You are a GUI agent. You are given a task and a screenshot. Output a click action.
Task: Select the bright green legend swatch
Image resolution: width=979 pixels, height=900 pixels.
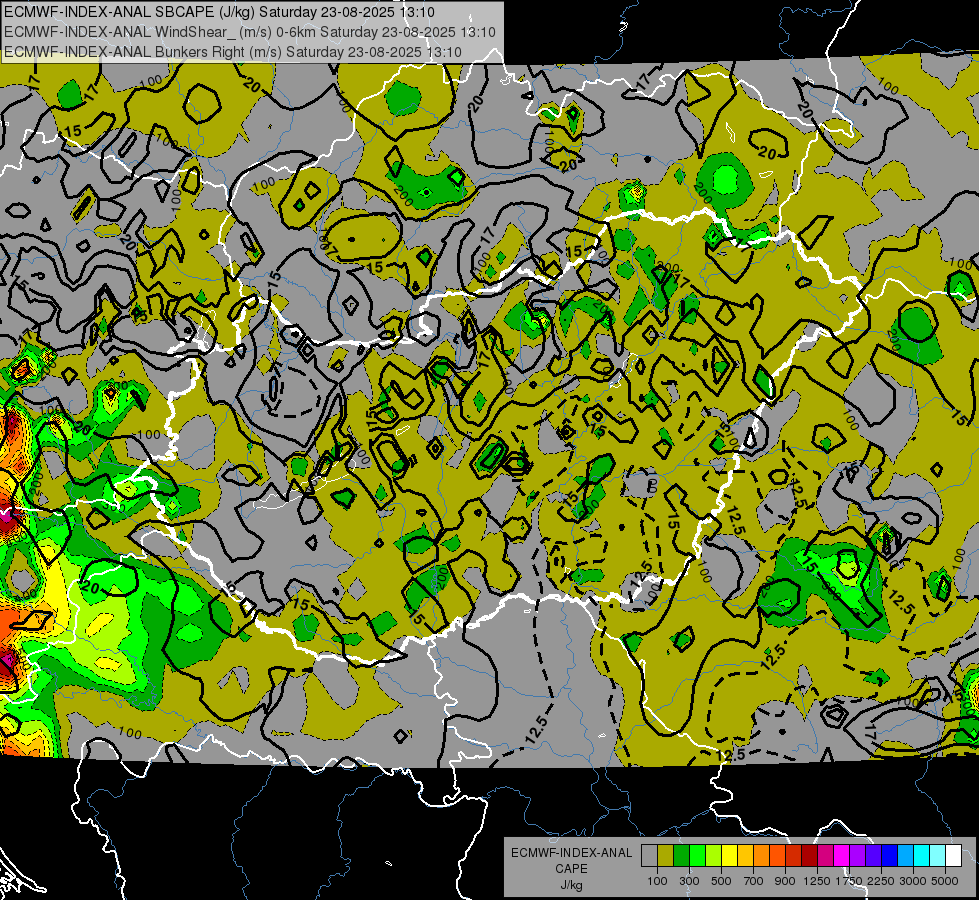[698, 855]
